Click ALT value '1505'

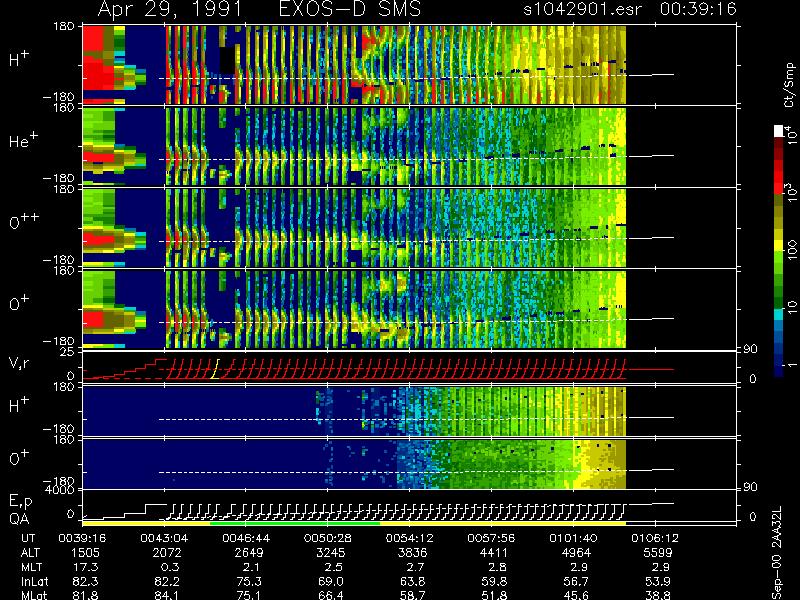tap(85, 553)
